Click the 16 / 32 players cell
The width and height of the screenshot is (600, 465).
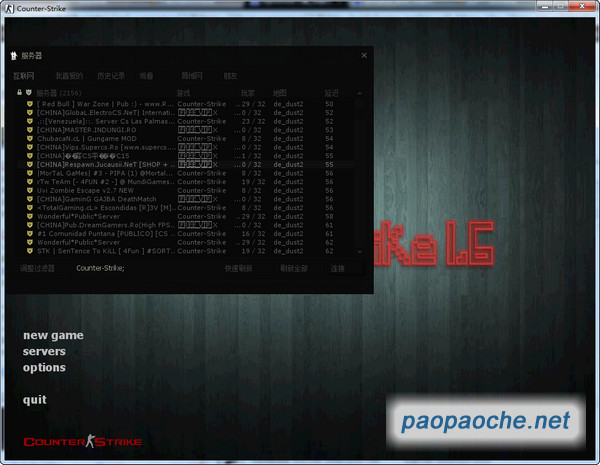(x=253, y=234)
